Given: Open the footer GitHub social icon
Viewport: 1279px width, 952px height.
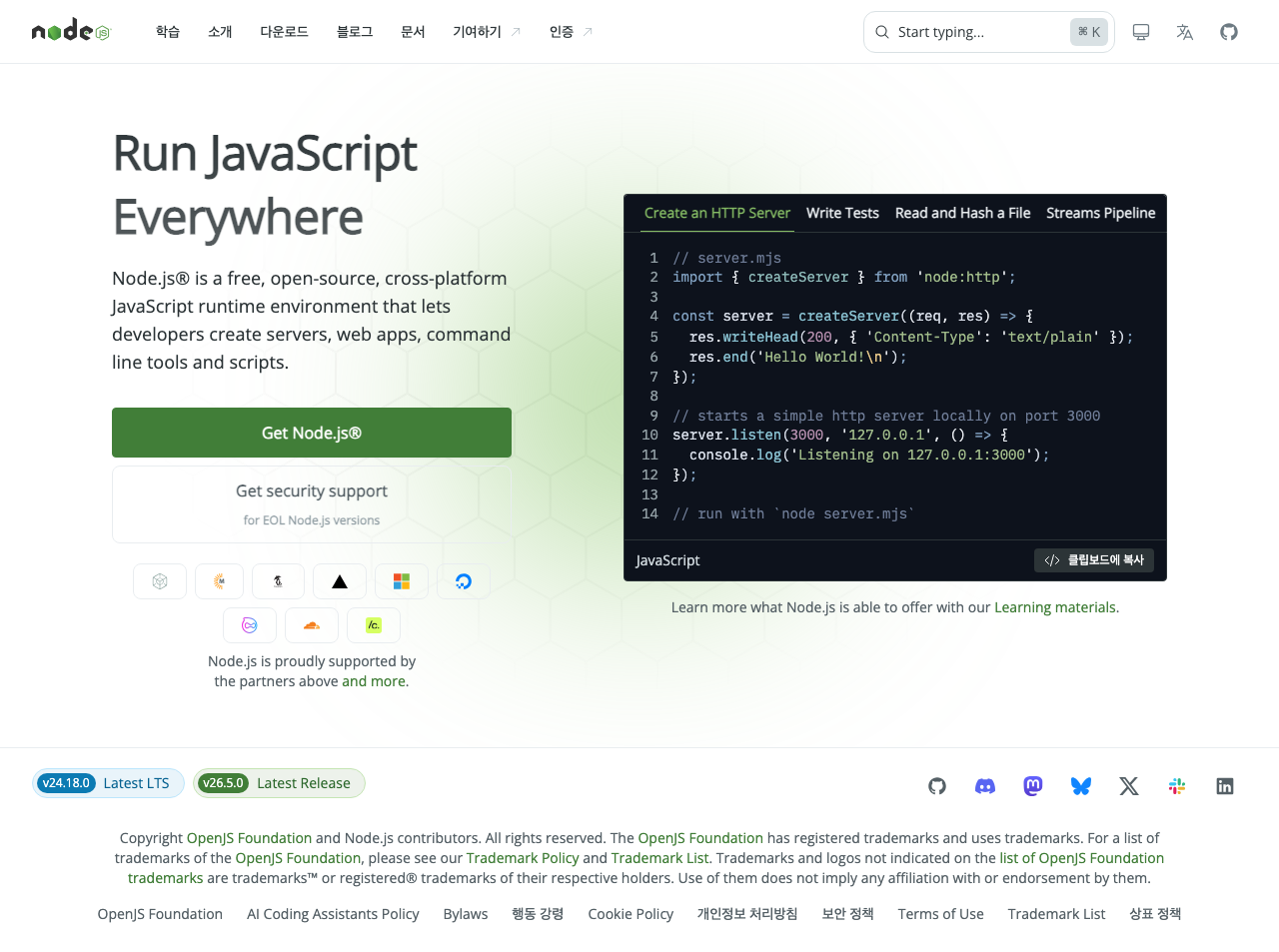Looking at the screenshot, I should [937, 786].
